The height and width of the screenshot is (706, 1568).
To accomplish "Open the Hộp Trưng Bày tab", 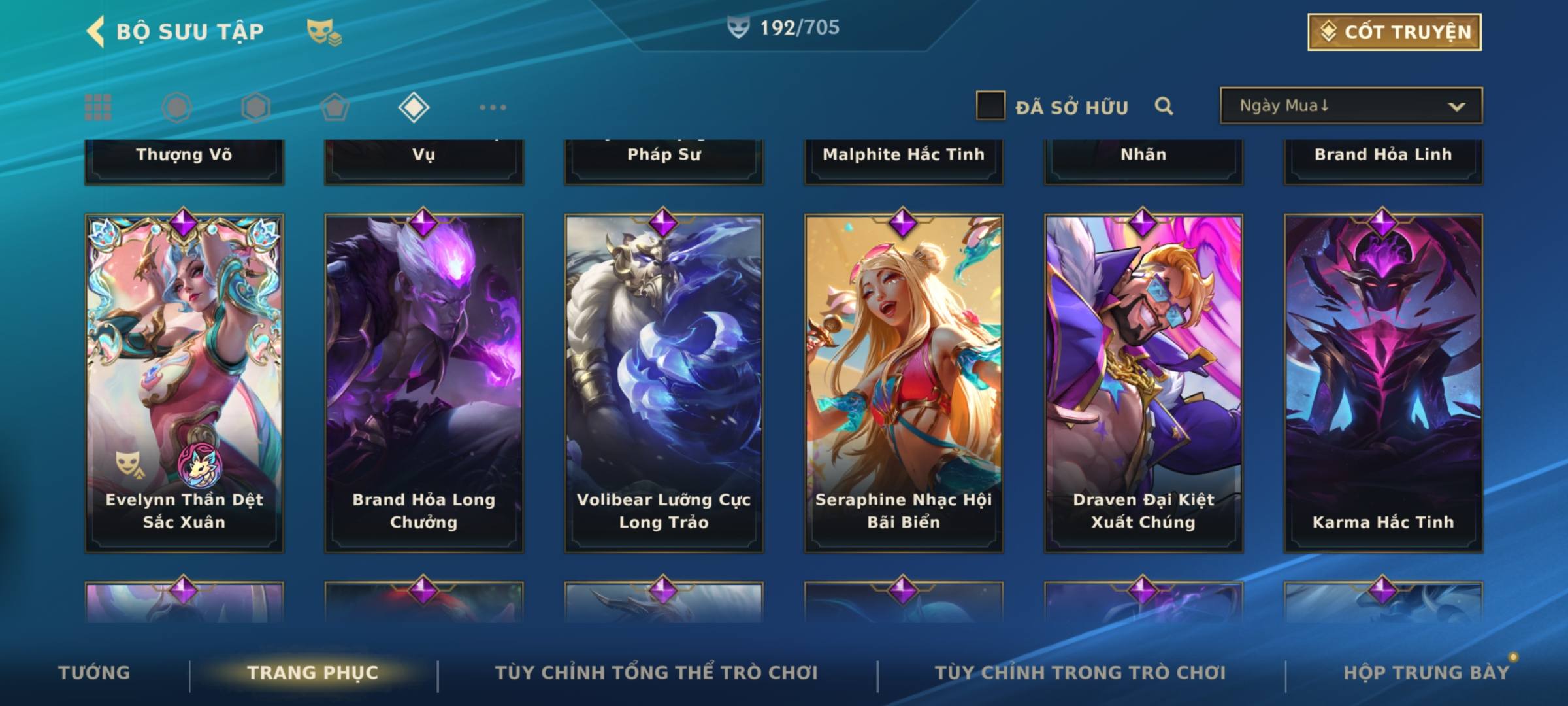I will pyautogui.click(x=1426, y=673).
